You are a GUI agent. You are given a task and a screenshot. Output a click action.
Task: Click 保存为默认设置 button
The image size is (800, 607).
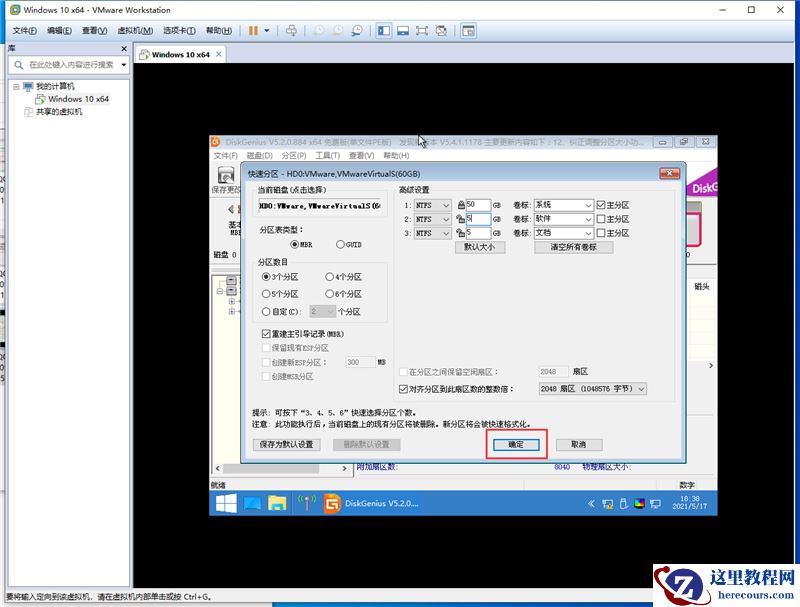[286, 445]
